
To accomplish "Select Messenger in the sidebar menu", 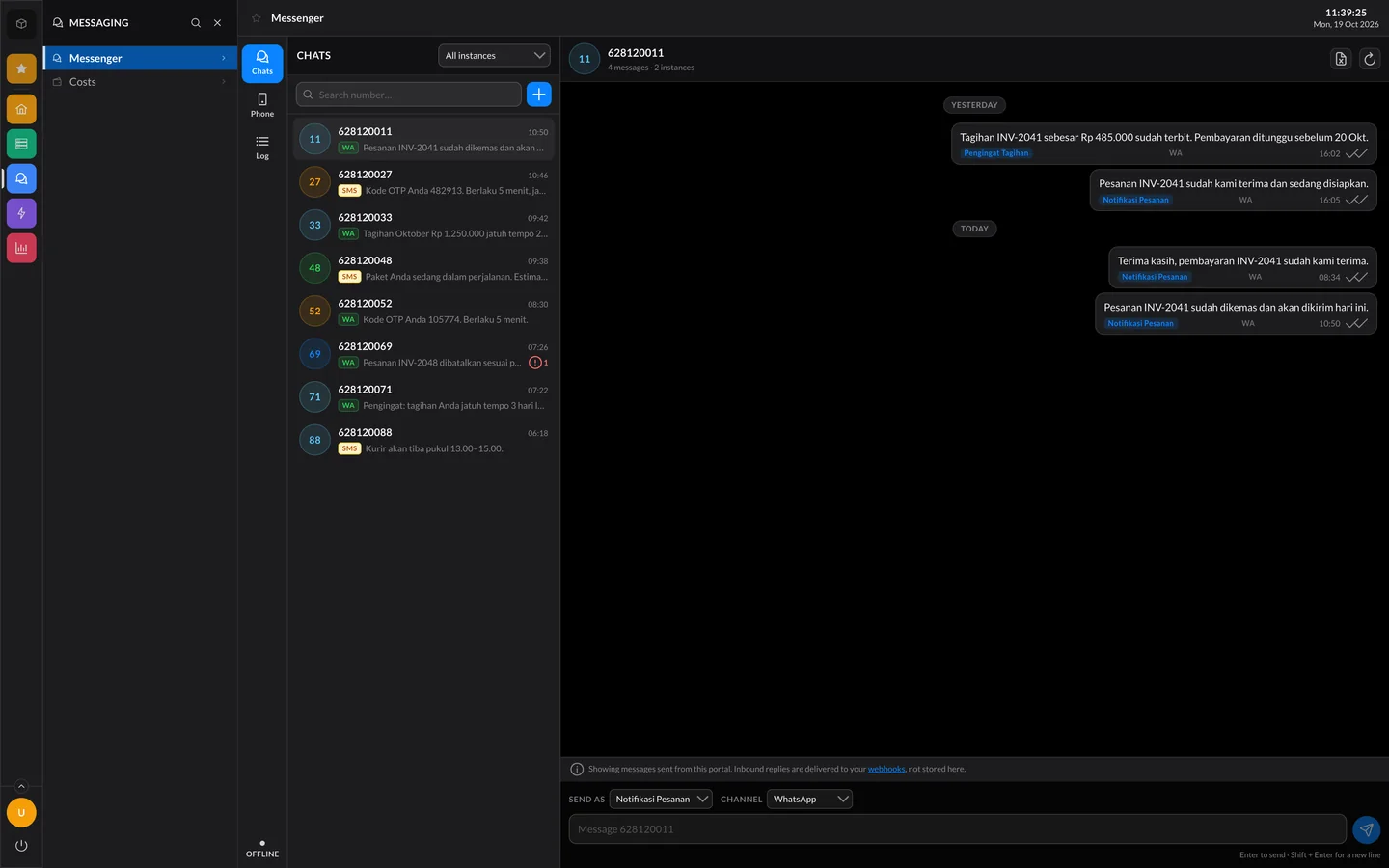I will coord(141,58).
